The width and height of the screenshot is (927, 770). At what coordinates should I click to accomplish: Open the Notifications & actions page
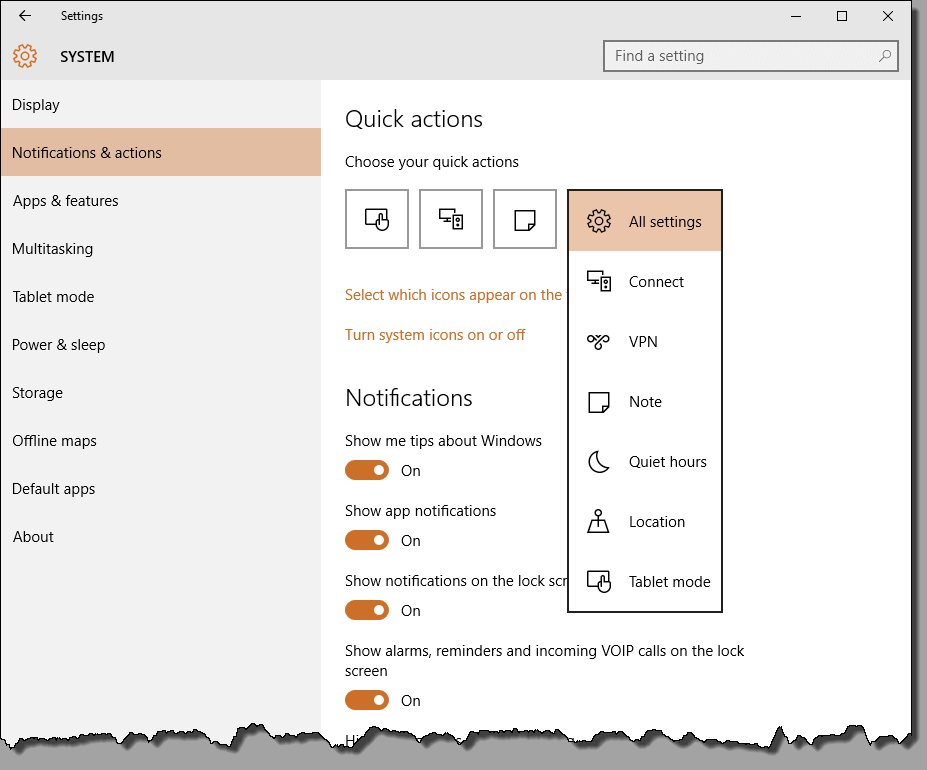[161, 153]
